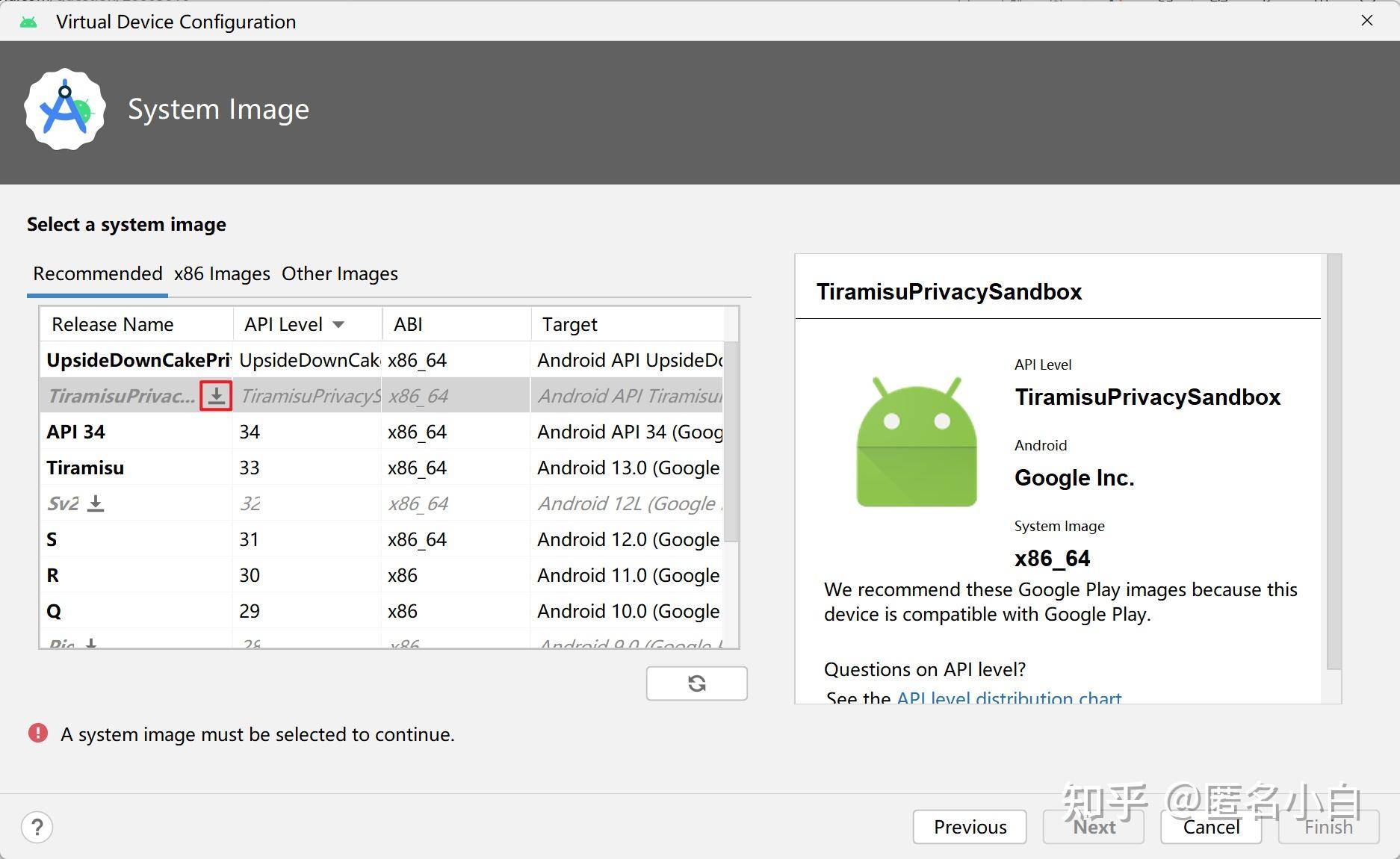Switch to the x86 Images tab
Image resolution: width=1400 pixels, height=859 pixels.
point(222,274)
